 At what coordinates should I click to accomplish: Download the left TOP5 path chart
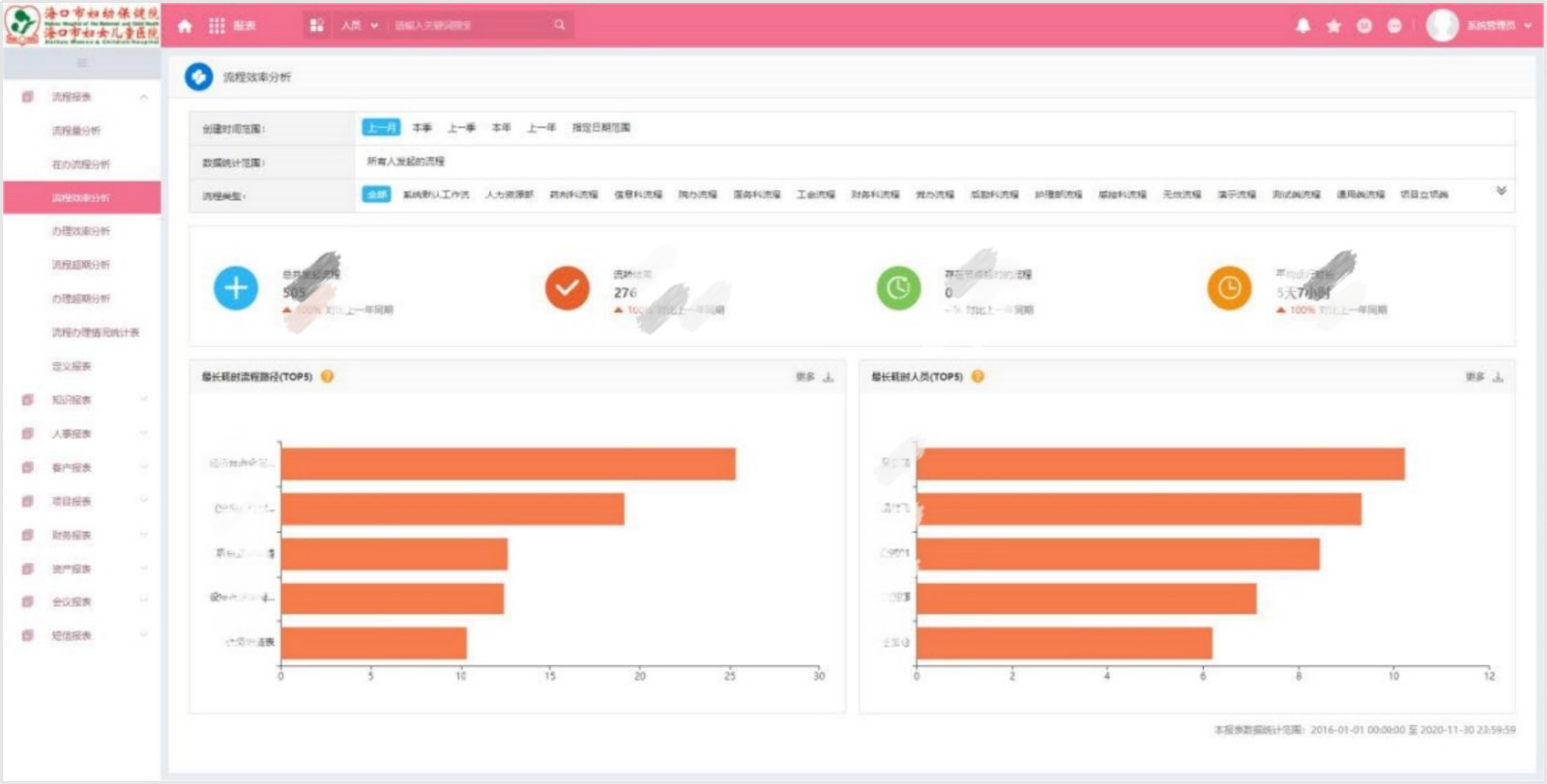click(x=828, y=377)
